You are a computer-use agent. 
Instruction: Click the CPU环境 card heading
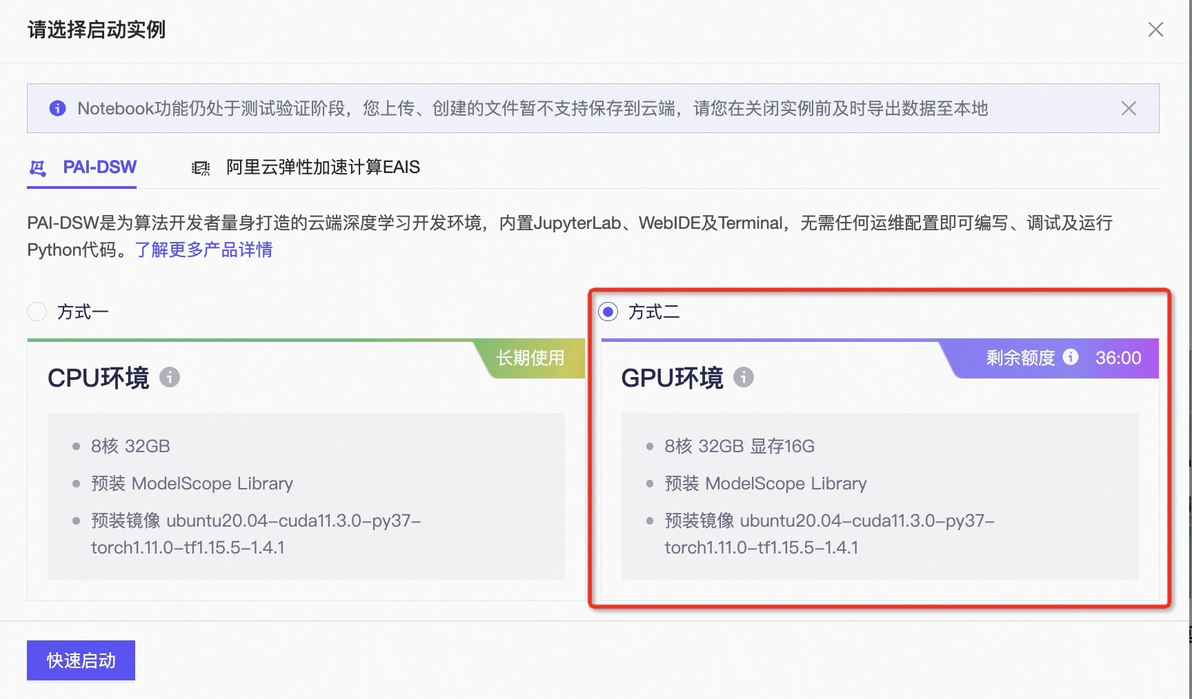pos(98,377)
